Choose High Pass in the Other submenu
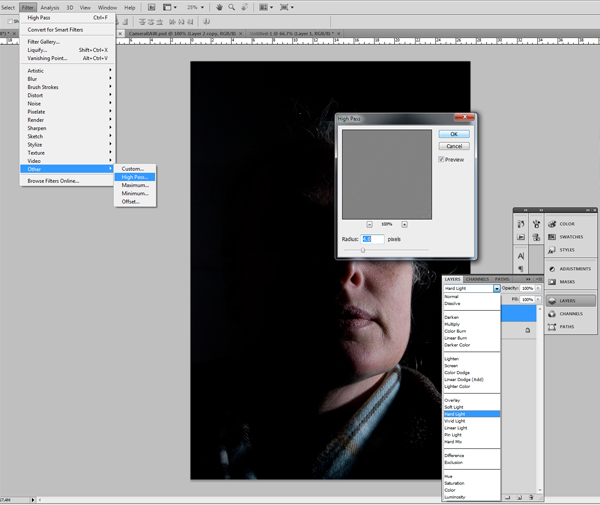Screen dimensions: 600x505 pyautogui.click(x=135, y=177)
